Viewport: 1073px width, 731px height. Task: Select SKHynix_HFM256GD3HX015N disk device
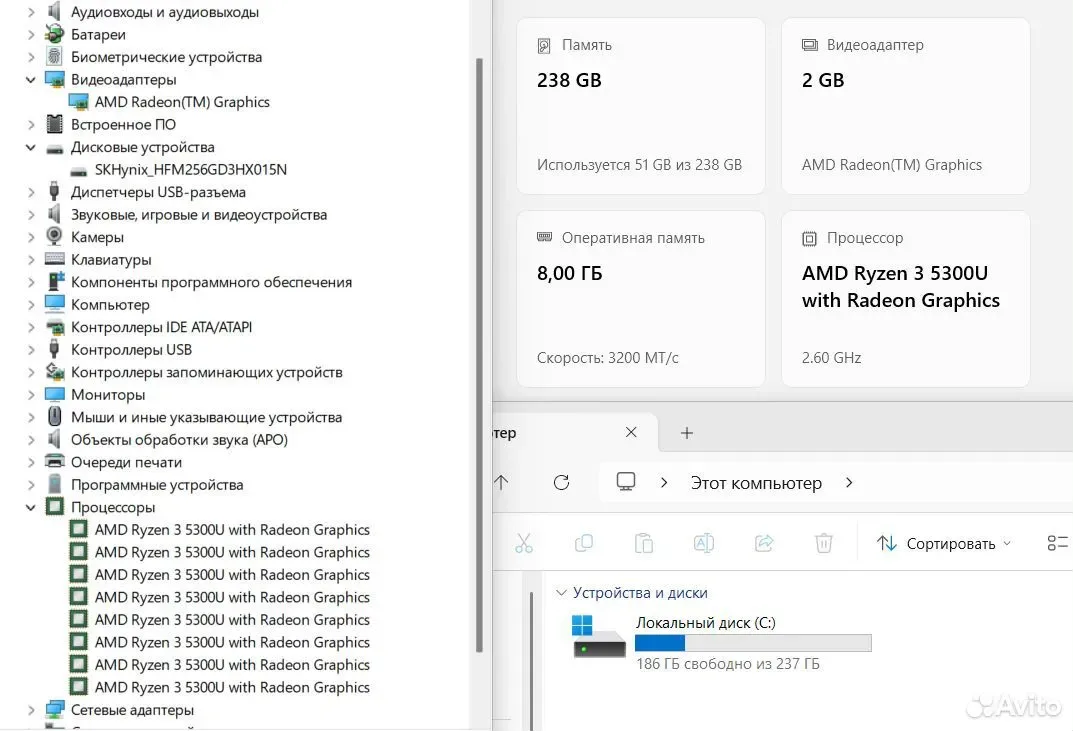[191, 170]
